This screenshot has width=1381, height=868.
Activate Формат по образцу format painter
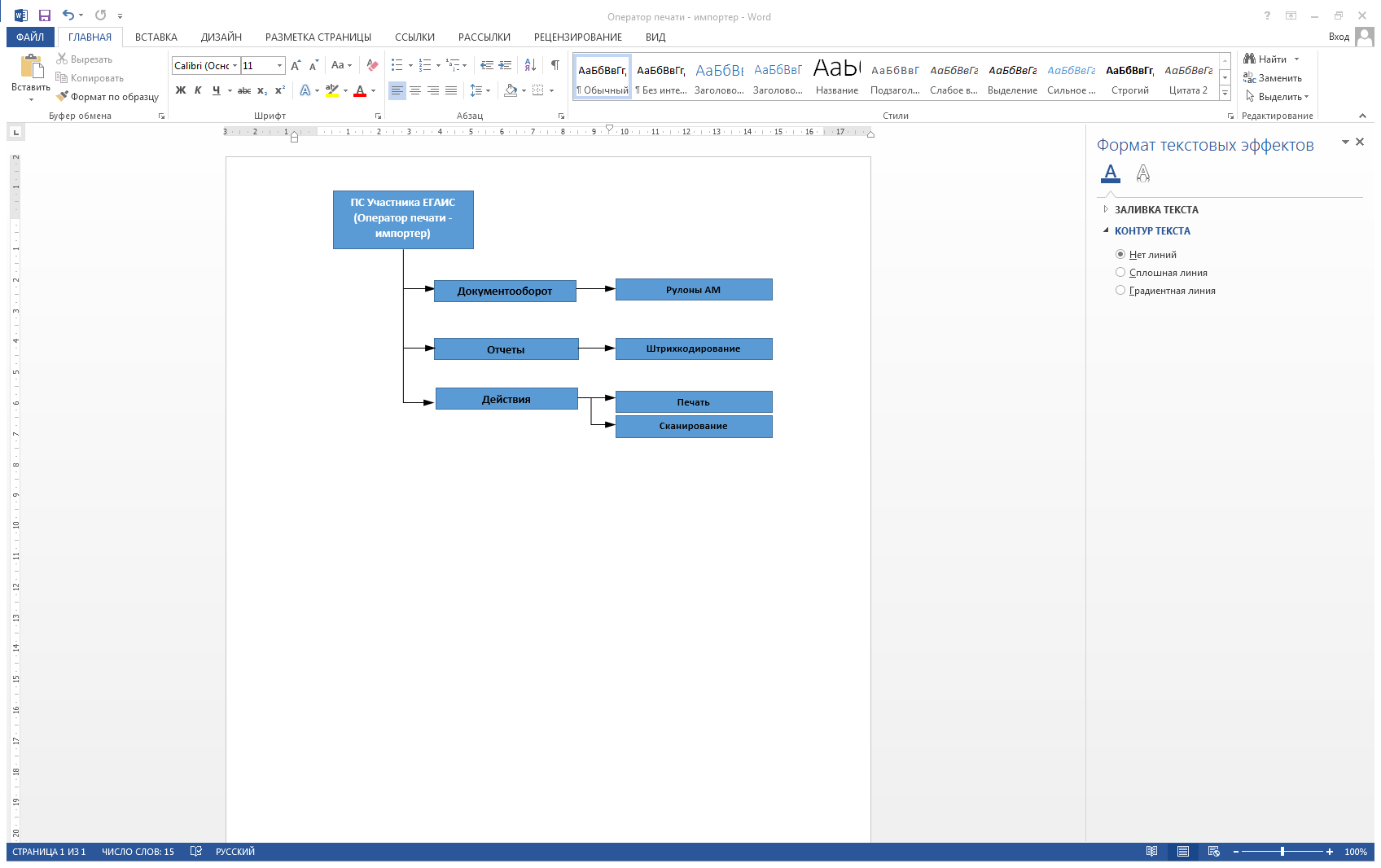(x=107, y=97)
